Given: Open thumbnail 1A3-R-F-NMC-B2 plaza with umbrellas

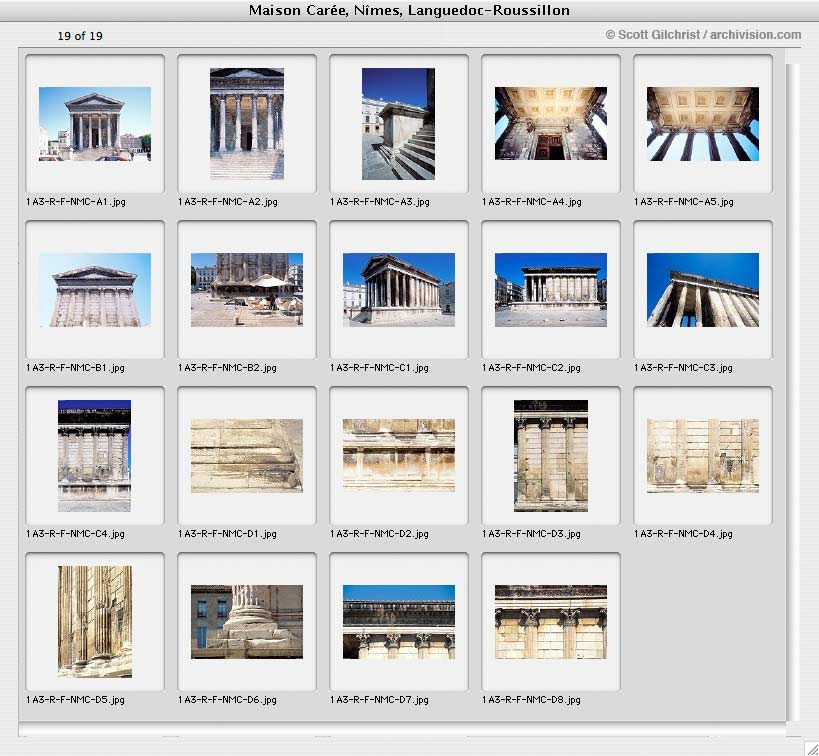Looking at the screenshot, I should (x=247, y=290).
